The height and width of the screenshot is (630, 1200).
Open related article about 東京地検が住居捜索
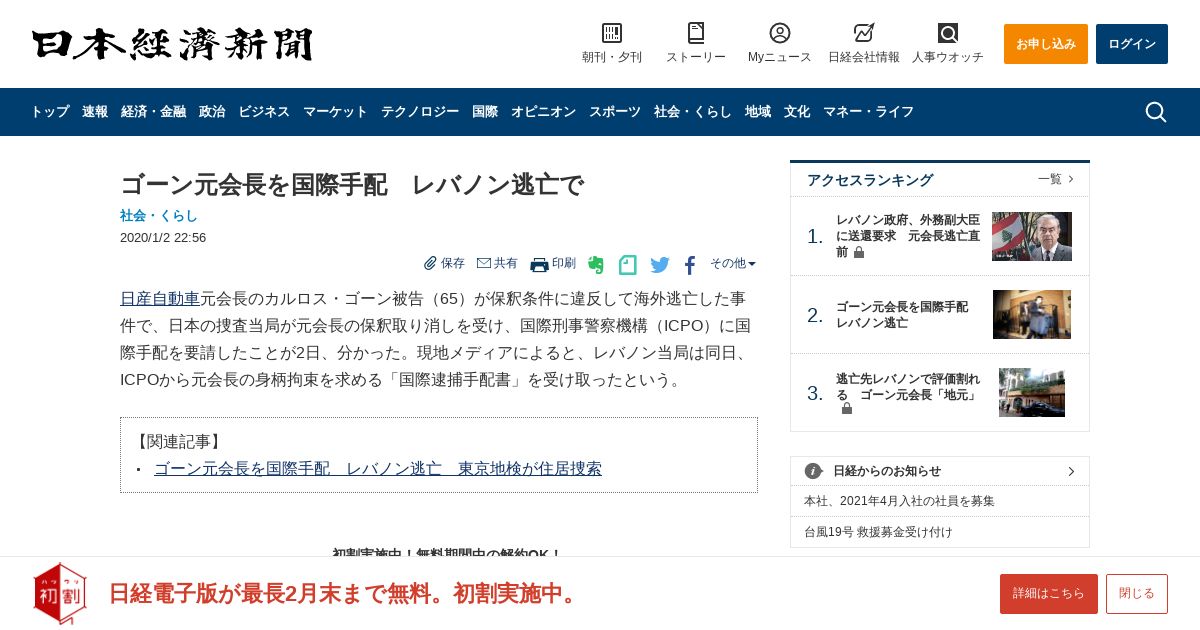coord(378,468)
